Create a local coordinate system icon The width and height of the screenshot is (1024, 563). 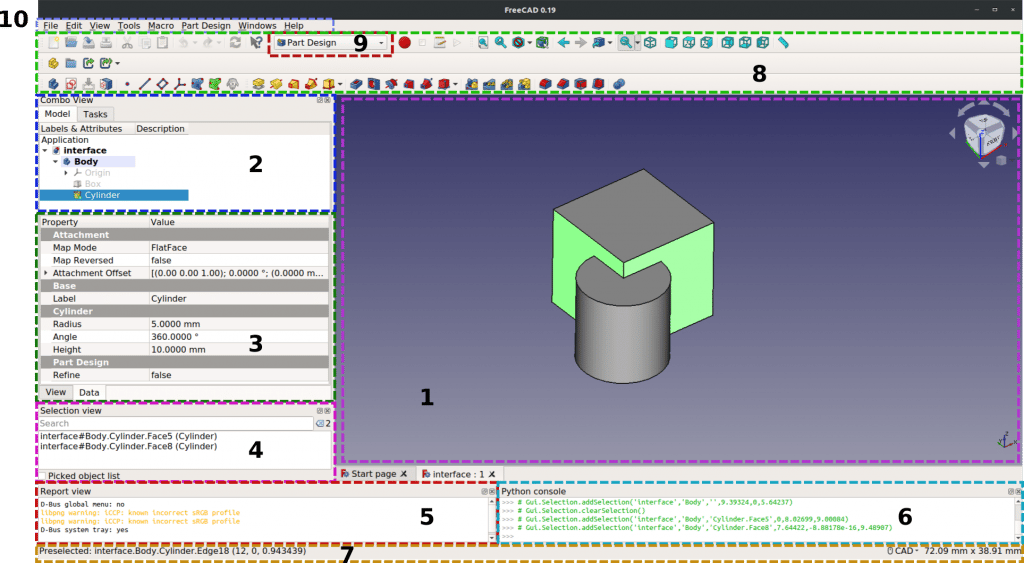(x=180, y=84)
